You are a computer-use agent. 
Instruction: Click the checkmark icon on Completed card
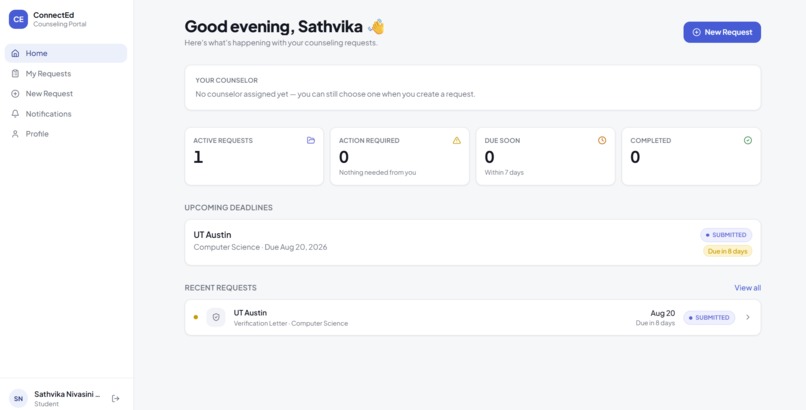[x=748, y=140]
